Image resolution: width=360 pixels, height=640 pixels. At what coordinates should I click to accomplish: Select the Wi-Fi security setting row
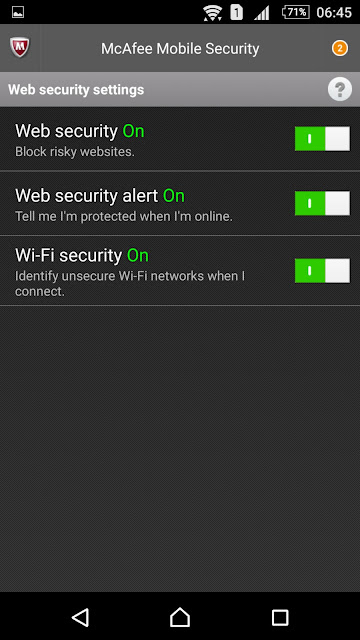[180, 271]
